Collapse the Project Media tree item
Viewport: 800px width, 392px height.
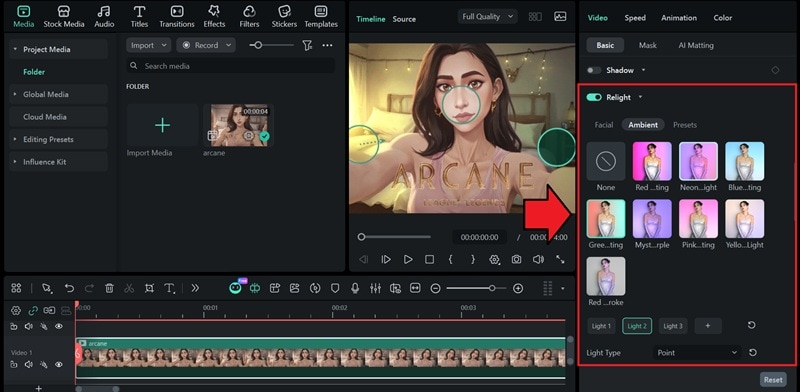click(x=15, y=50)
